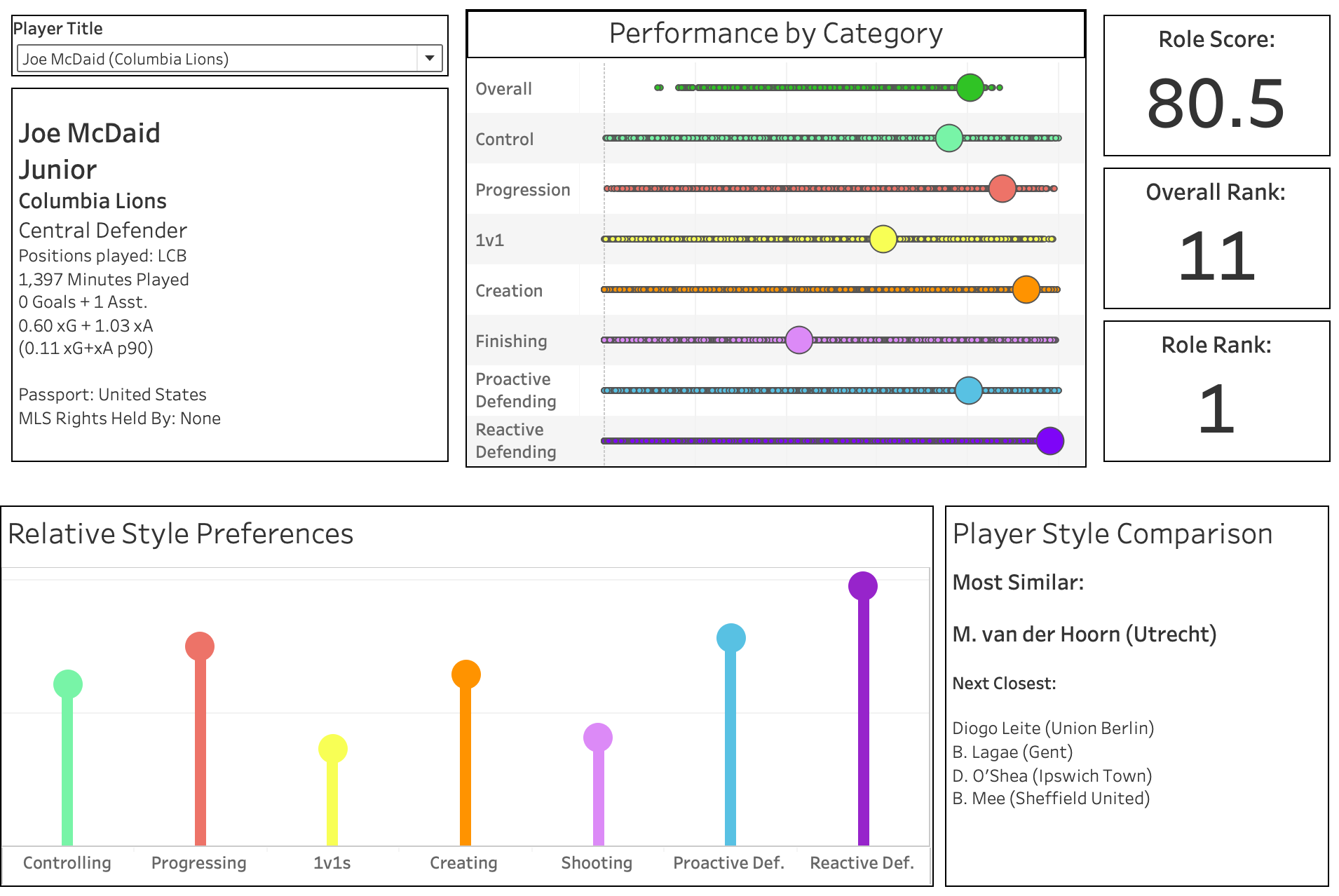The width and height of the screenshot is (1339, 896).
Task: Open the Player Title dropdown arrow
Action: coord(429,59)
